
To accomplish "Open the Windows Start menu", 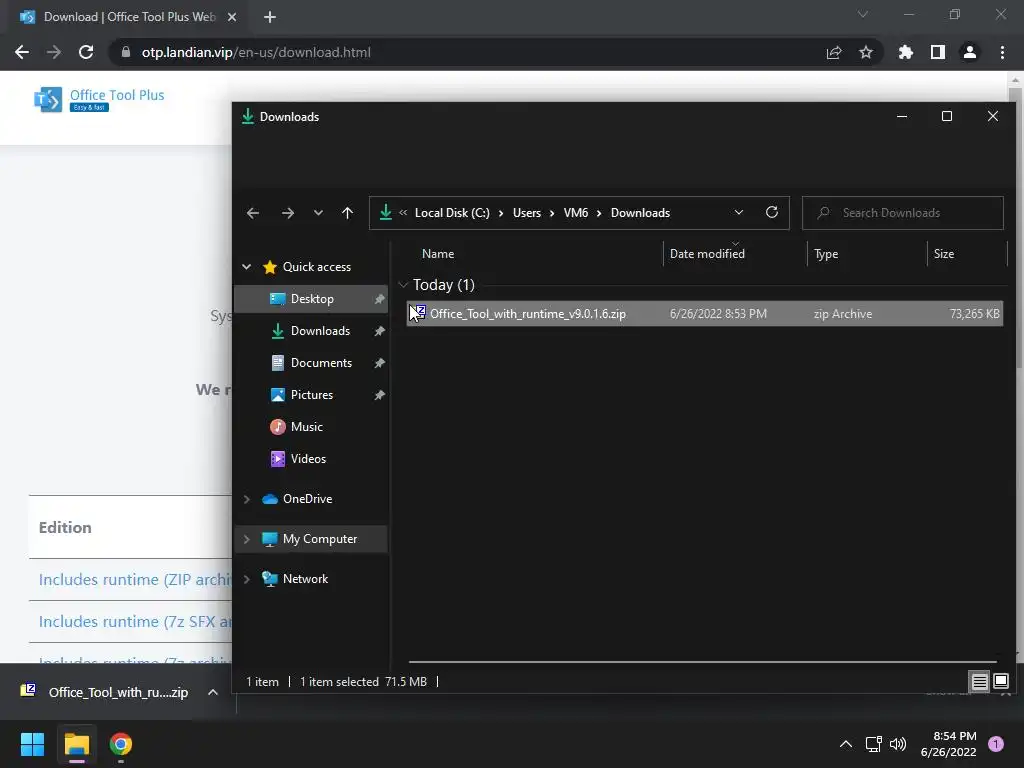I will coord(32,744).
